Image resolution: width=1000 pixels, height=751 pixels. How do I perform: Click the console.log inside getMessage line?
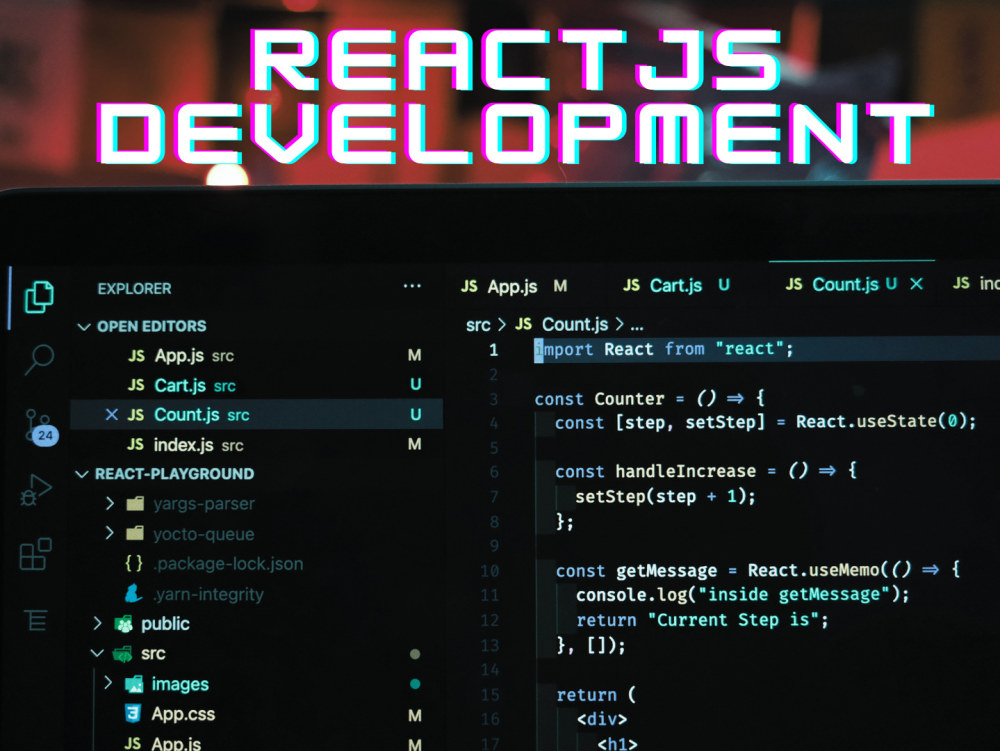742,595
